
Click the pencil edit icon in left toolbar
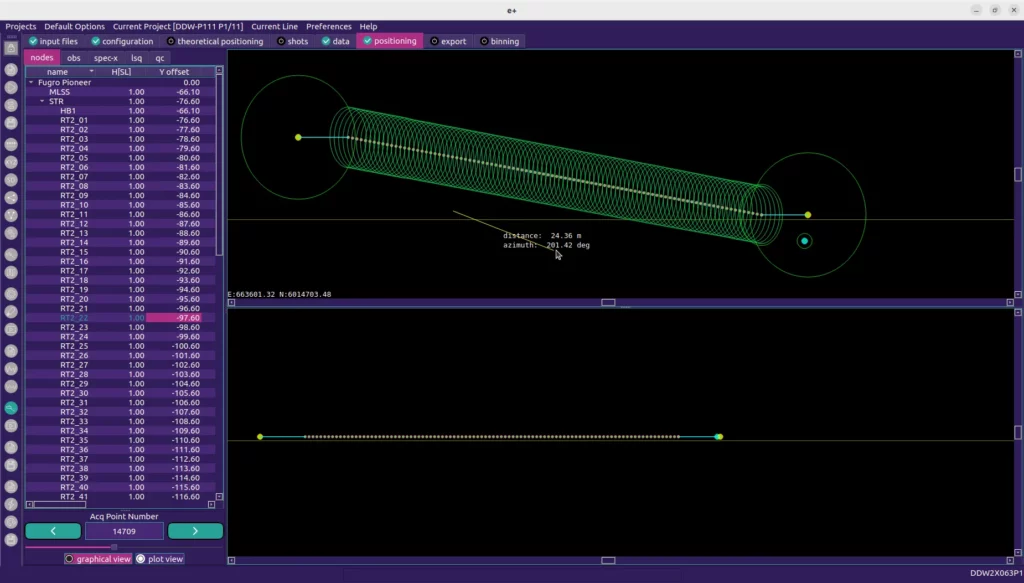(x=11, y=311)
